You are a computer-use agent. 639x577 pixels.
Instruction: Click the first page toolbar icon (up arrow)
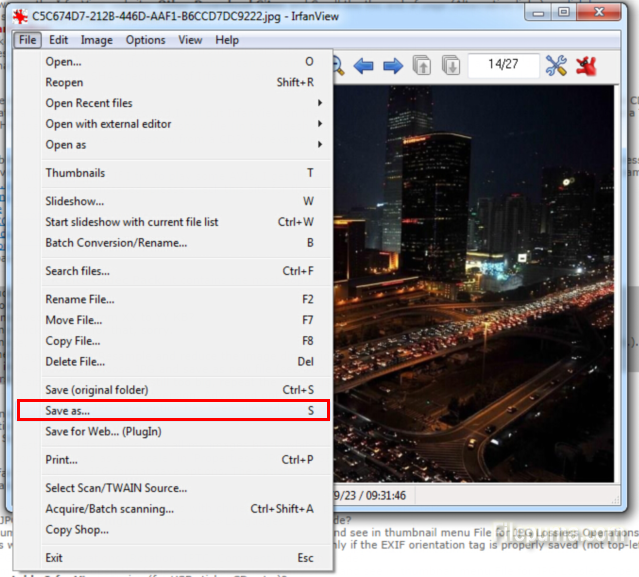tap(423, 66)
